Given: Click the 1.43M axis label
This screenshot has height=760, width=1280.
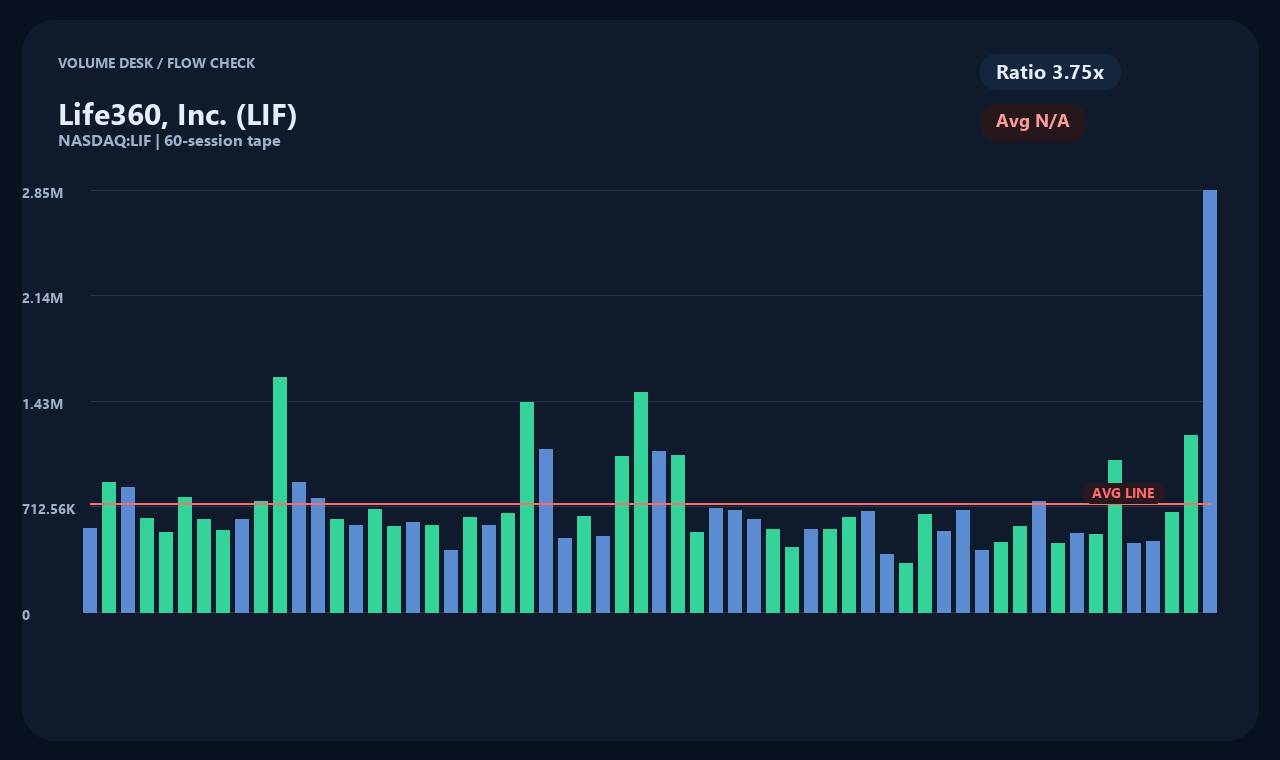Looking at the screenshot, I should coord(43,404).
